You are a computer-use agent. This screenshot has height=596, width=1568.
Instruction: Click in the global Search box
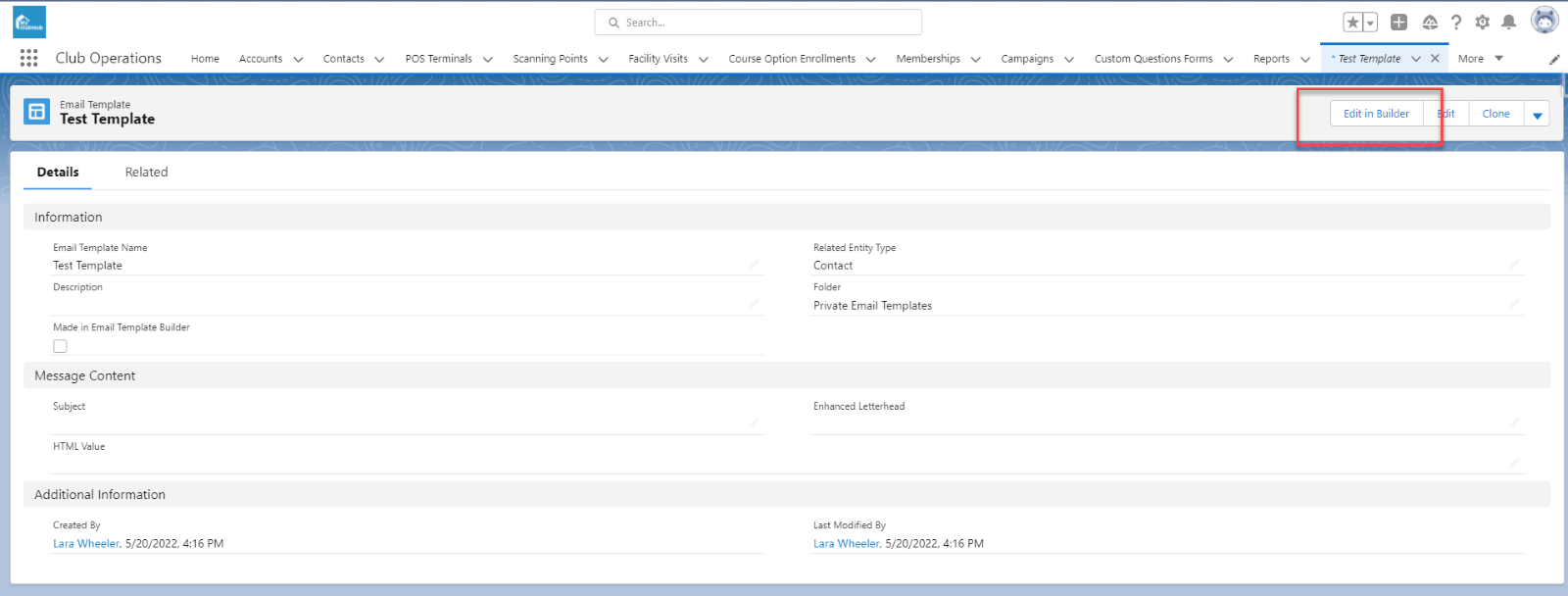(758, 23)
